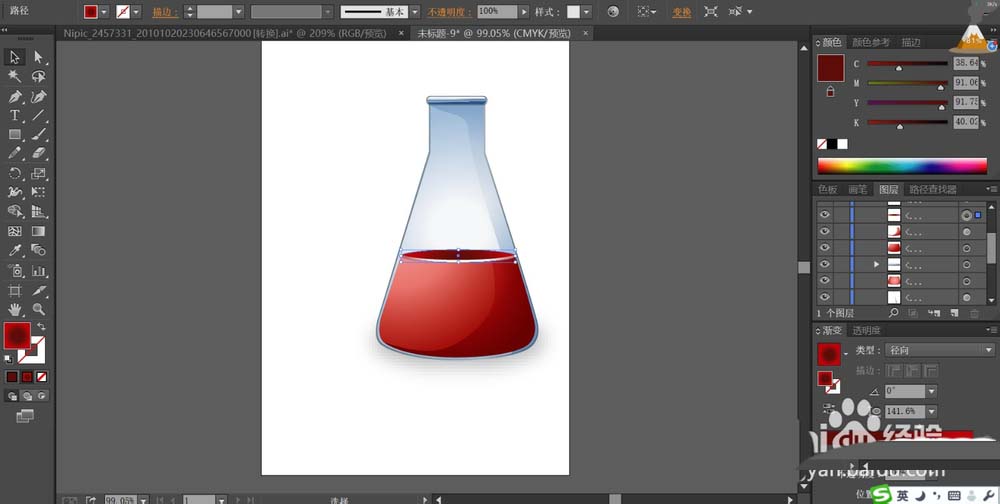
Task: Switch to 颜色参考 panel tab
Action: (871, 43)
